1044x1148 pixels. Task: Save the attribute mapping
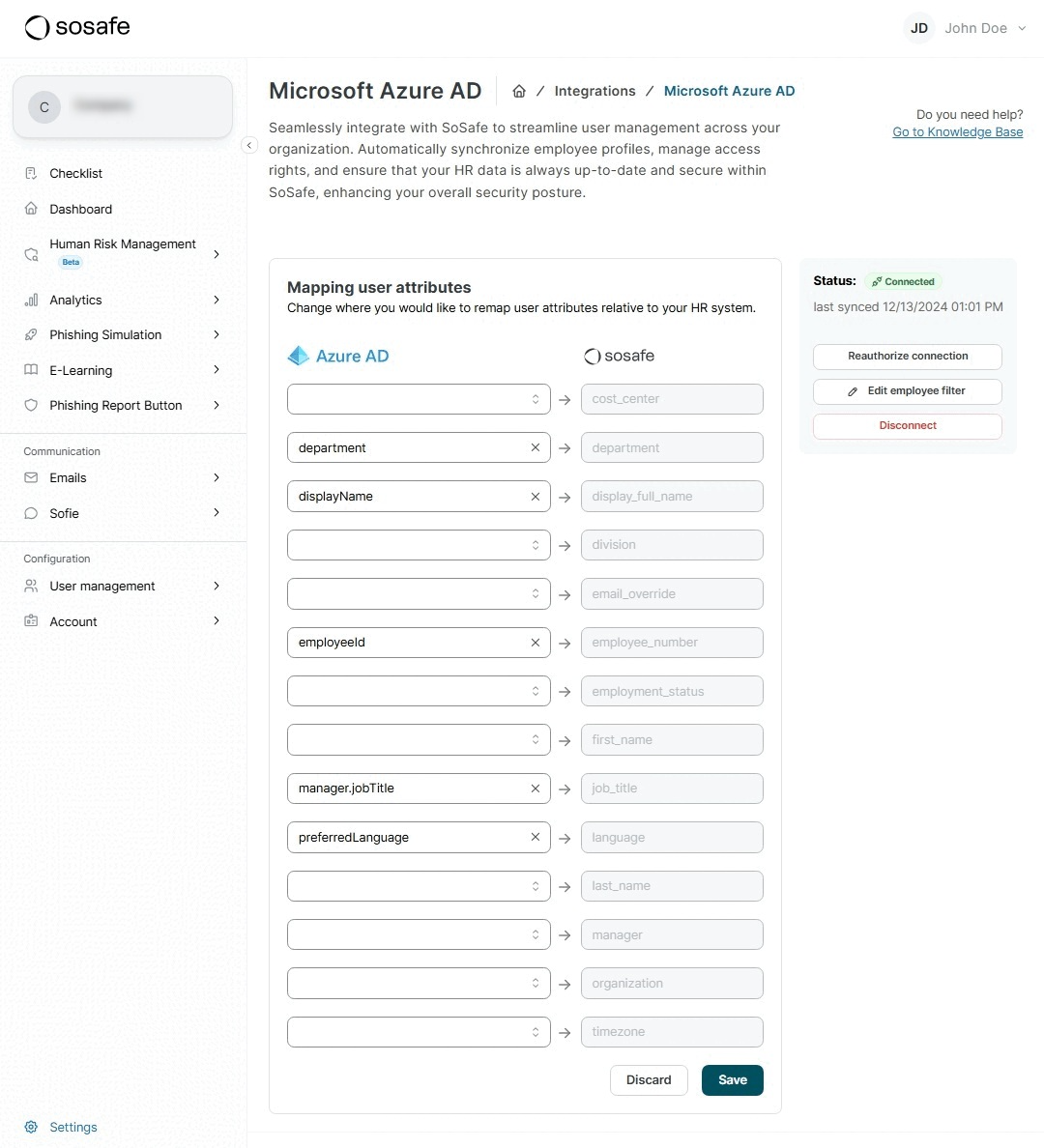pos(732,1080)
